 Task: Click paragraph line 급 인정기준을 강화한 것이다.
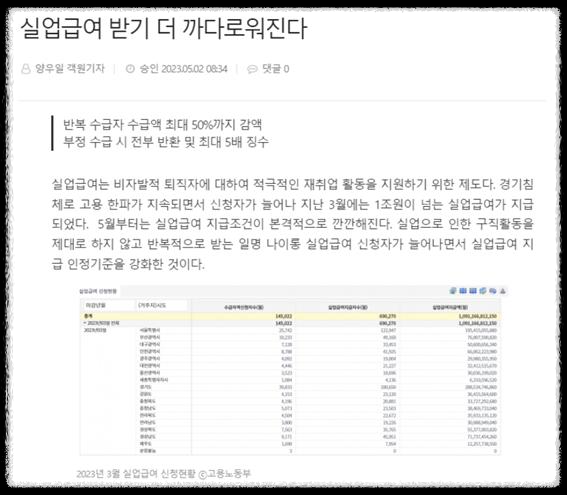(128, 264)
